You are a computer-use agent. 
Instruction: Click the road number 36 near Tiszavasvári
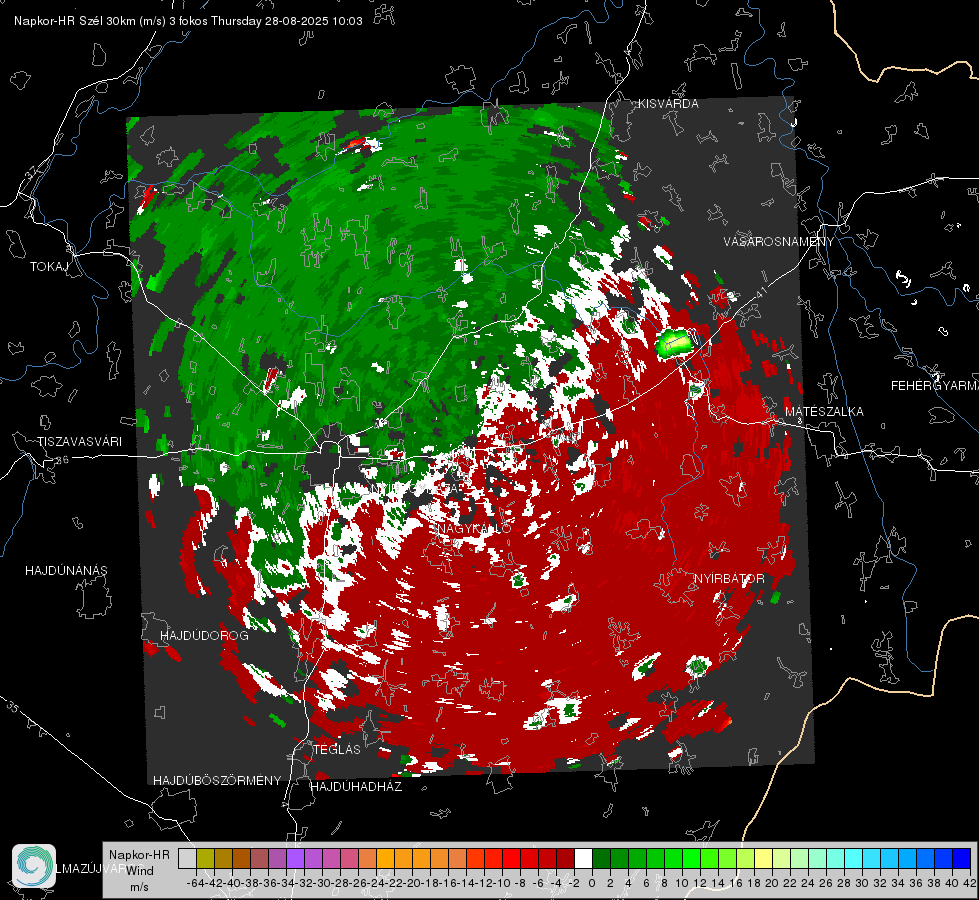tap(62, 460)
